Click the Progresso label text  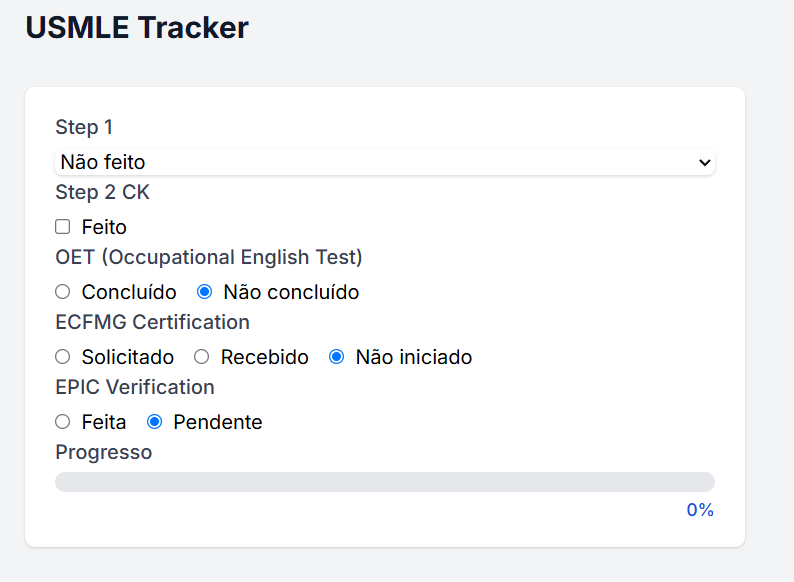(x=104, y=452)
